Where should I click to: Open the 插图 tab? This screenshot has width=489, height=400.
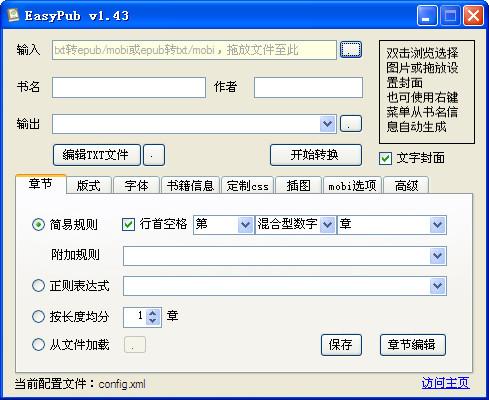(299, 185)
